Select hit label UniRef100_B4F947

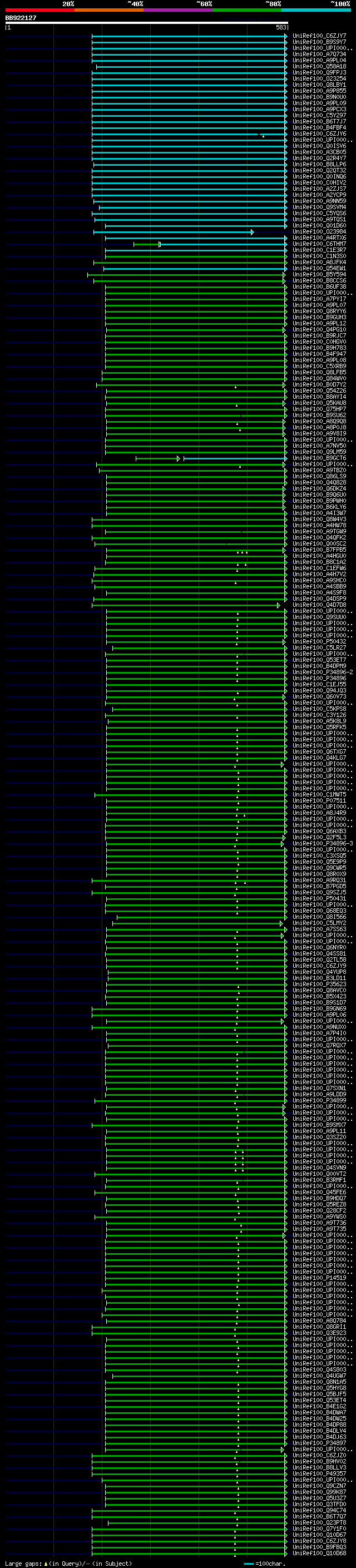pyautogui.click(x=319, y=354)
